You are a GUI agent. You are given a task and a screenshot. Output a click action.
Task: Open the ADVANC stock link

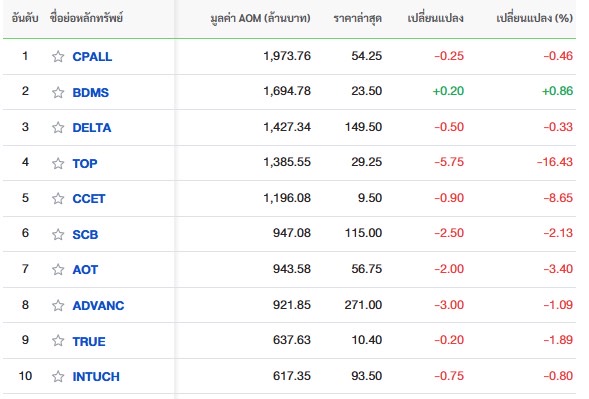[98, 305]
